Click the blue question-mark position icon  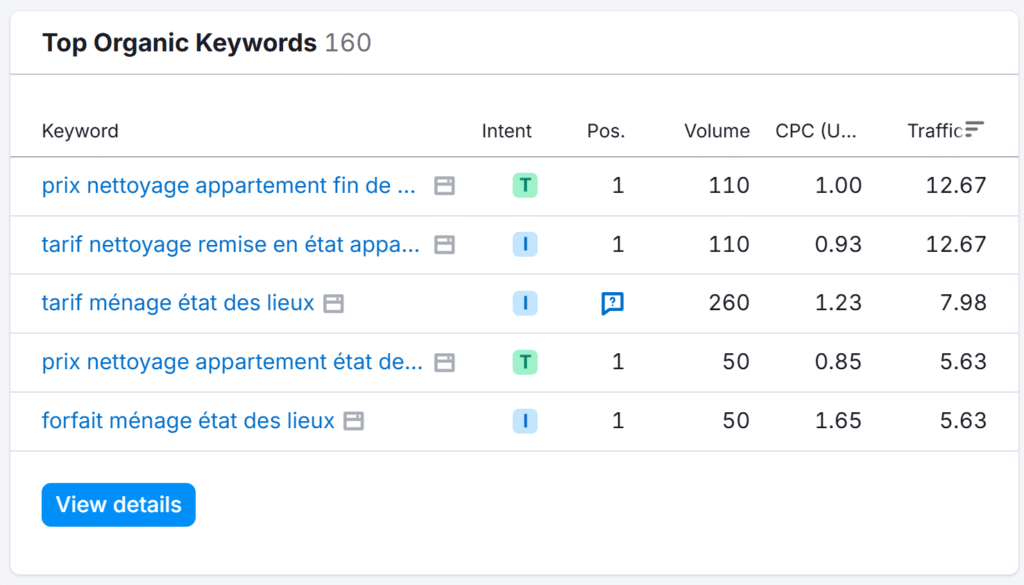coord(611,303)
